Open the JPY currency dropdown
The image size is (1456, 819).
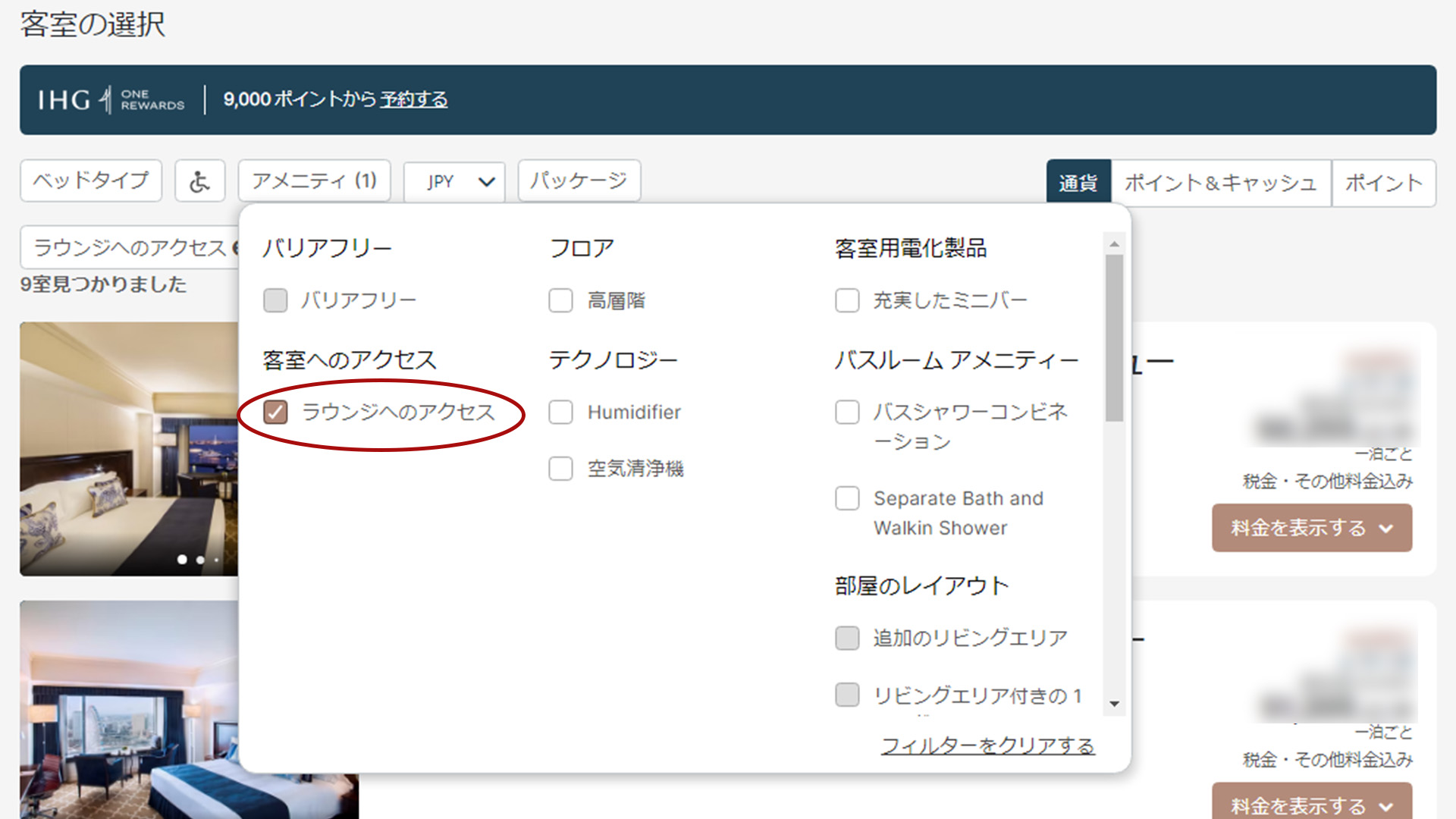tap(453, 181)
